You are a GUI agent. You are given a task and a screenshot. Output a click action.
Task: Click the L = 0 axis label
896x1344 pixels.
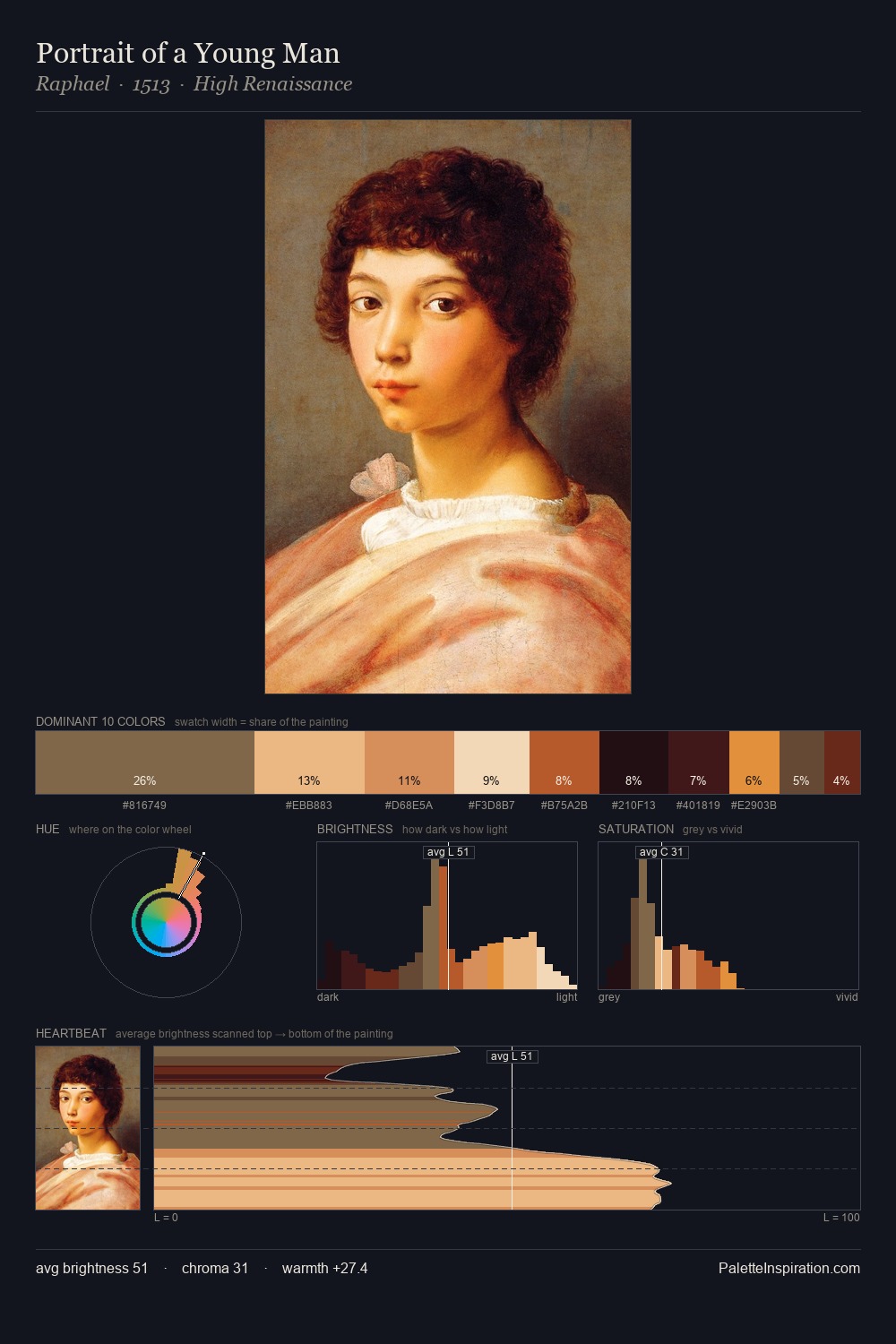tap(166, 1218)
